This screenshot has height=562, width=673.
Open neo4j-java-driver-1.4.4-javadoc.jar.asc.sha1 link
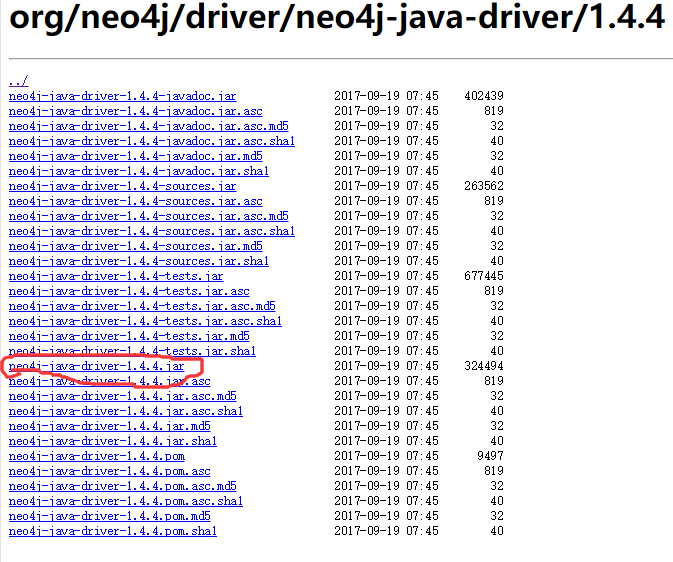click(152, 141)
